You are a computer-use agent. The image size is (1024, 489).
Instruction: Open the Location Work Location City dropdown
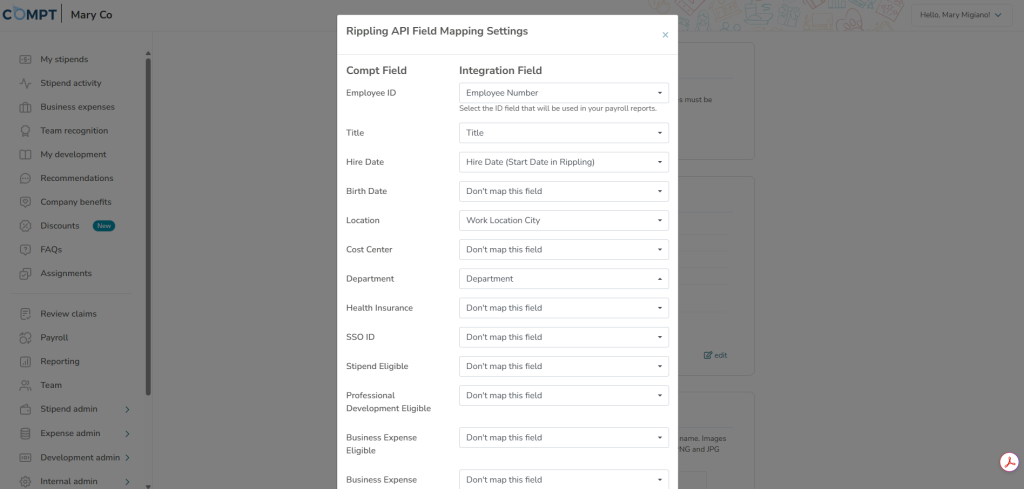564,220
